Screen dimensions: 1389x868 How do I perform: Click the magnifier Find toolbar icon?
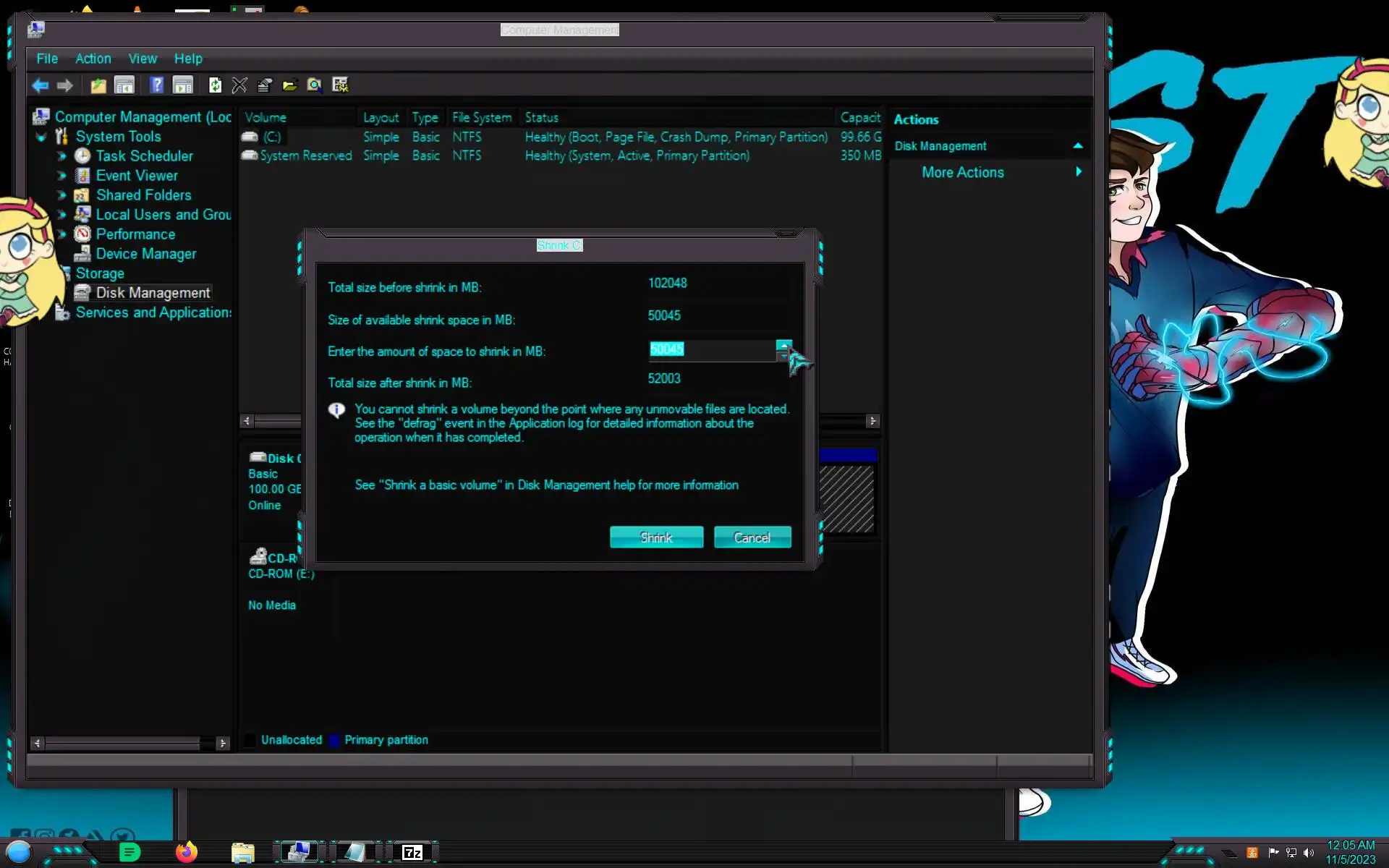coord(314,85)
